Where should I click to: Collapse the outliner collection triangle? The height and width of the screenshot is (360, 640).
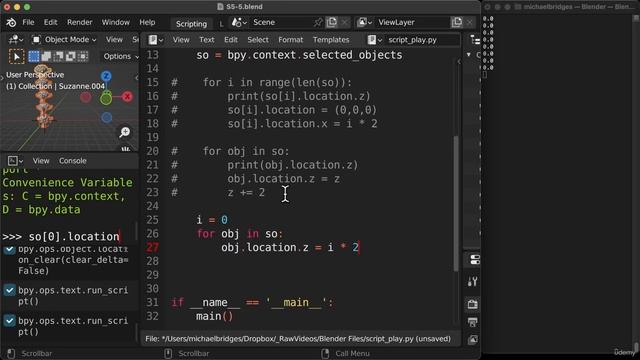click(469, 55)
